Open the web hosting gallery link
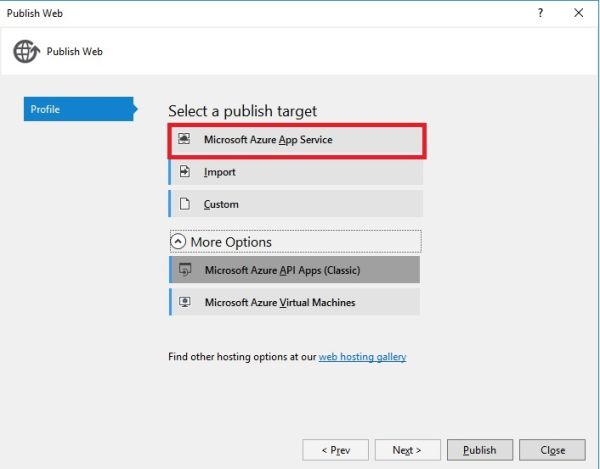The height and width of the screenshot is (469, 600). point(362,357)
